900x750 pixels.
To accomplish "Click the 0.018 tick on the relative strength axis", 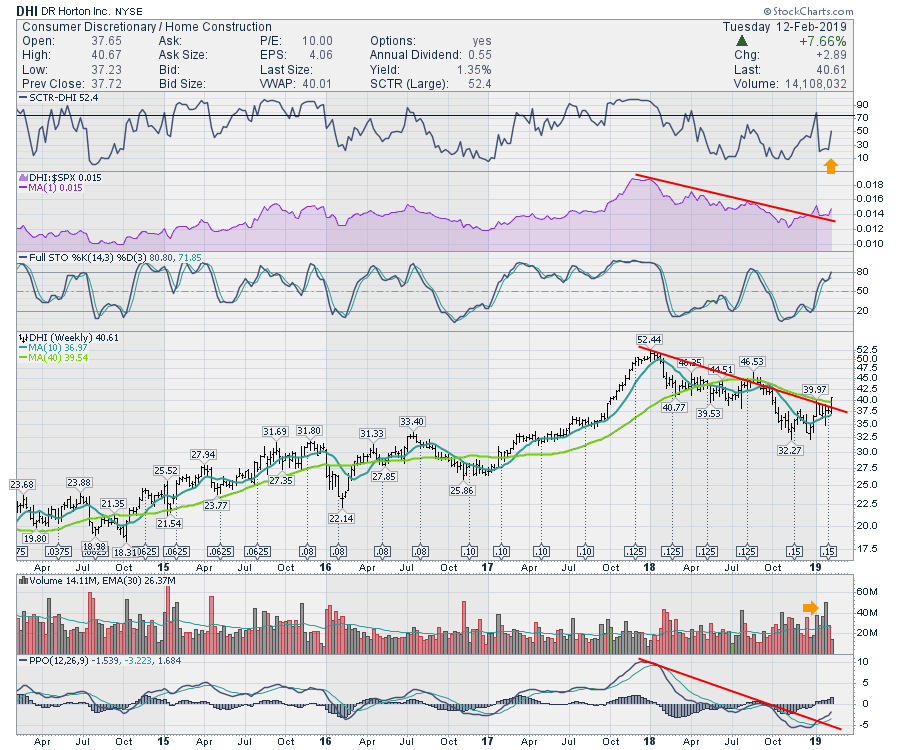I will click(x=870, y=185).
